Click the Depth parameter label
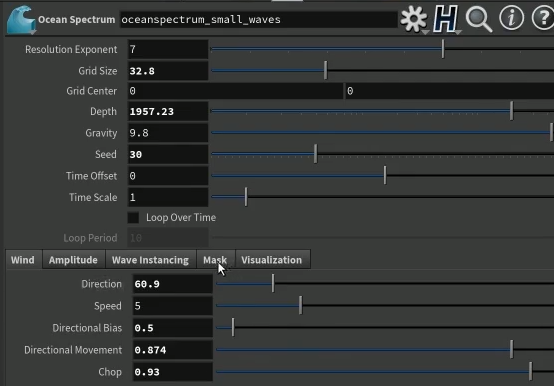 (x=103, y=112)
